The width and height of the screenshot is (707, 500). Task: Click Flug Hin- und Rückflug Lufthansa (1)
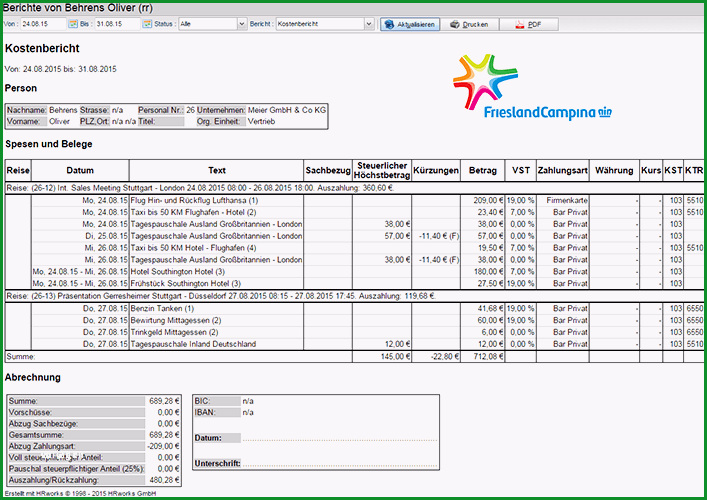coord(194,200)
